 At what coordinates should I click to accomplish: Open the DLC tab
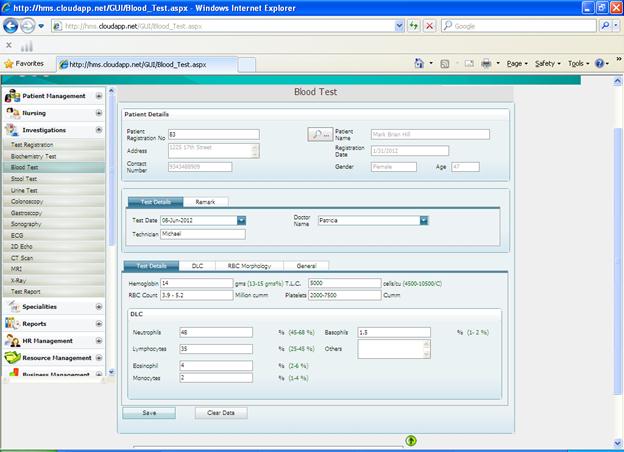click(197, 266)
